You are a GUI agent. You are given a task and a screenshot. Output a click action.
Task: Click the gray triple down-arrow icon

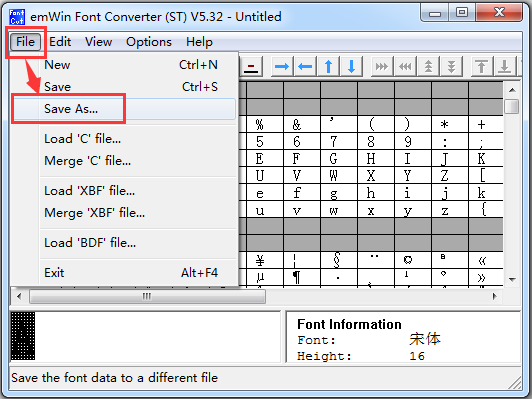click(451, 66)
